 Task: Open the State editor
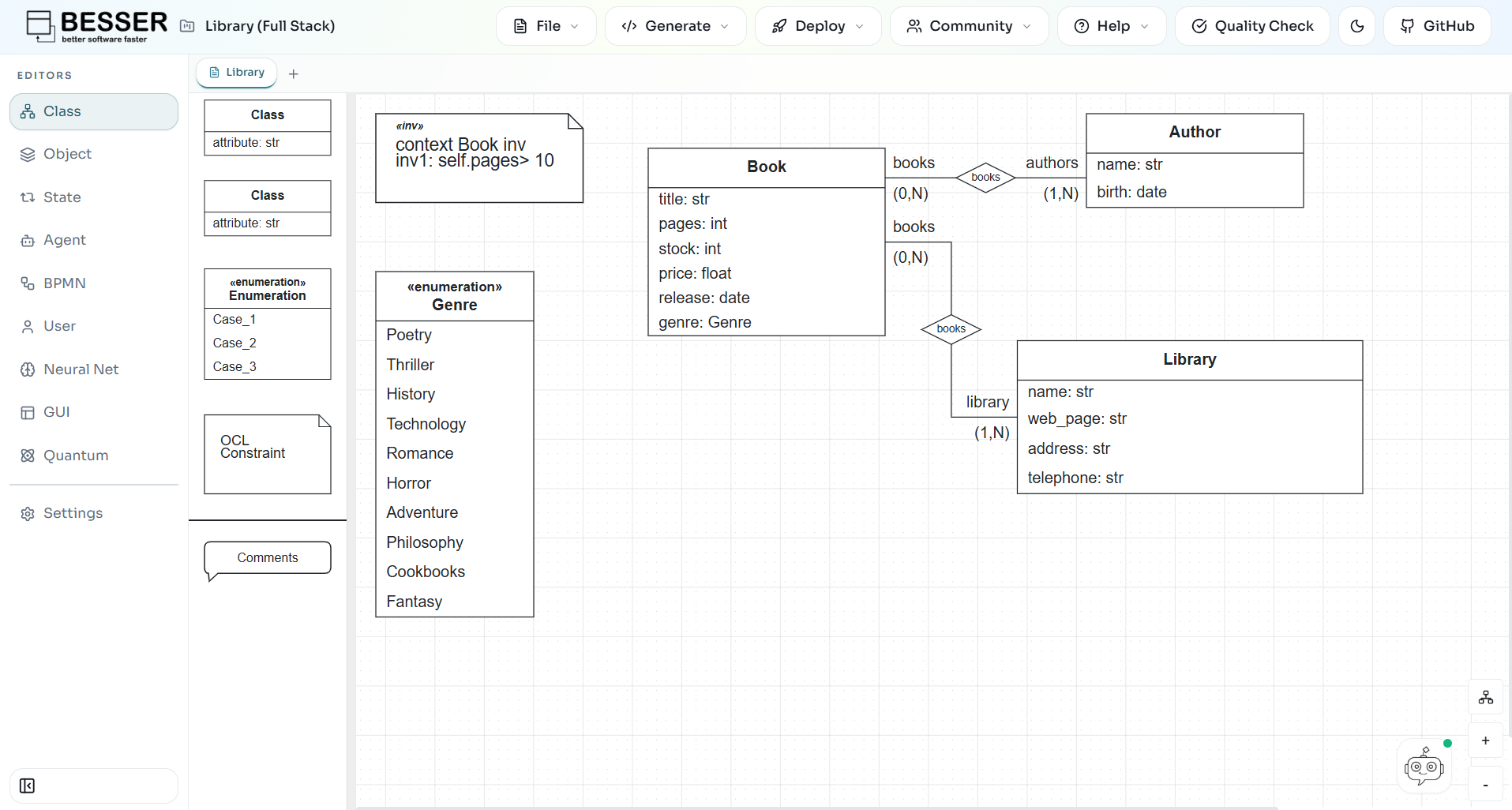(94, 197)
